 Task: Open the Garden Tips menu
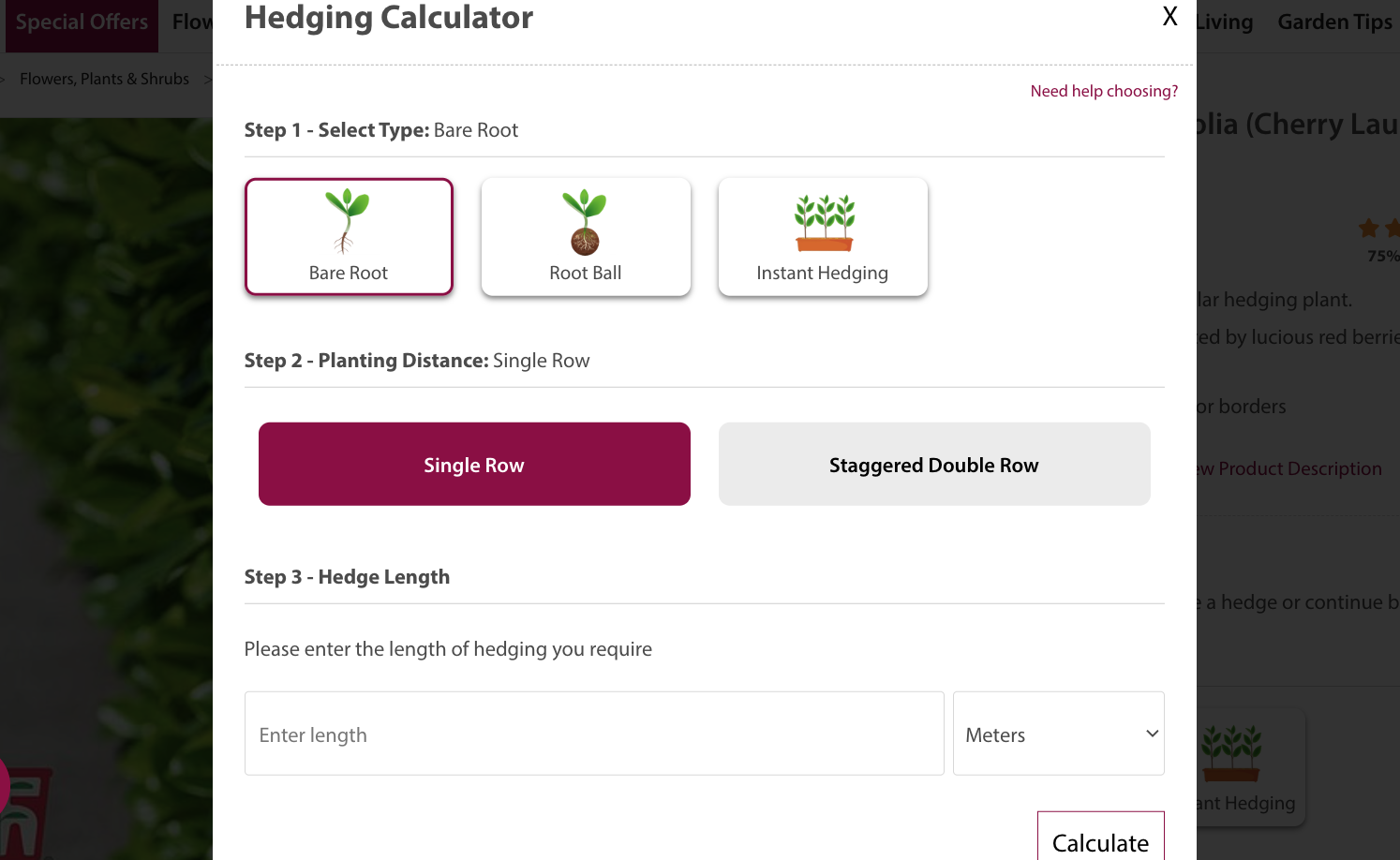point(1334,21)
